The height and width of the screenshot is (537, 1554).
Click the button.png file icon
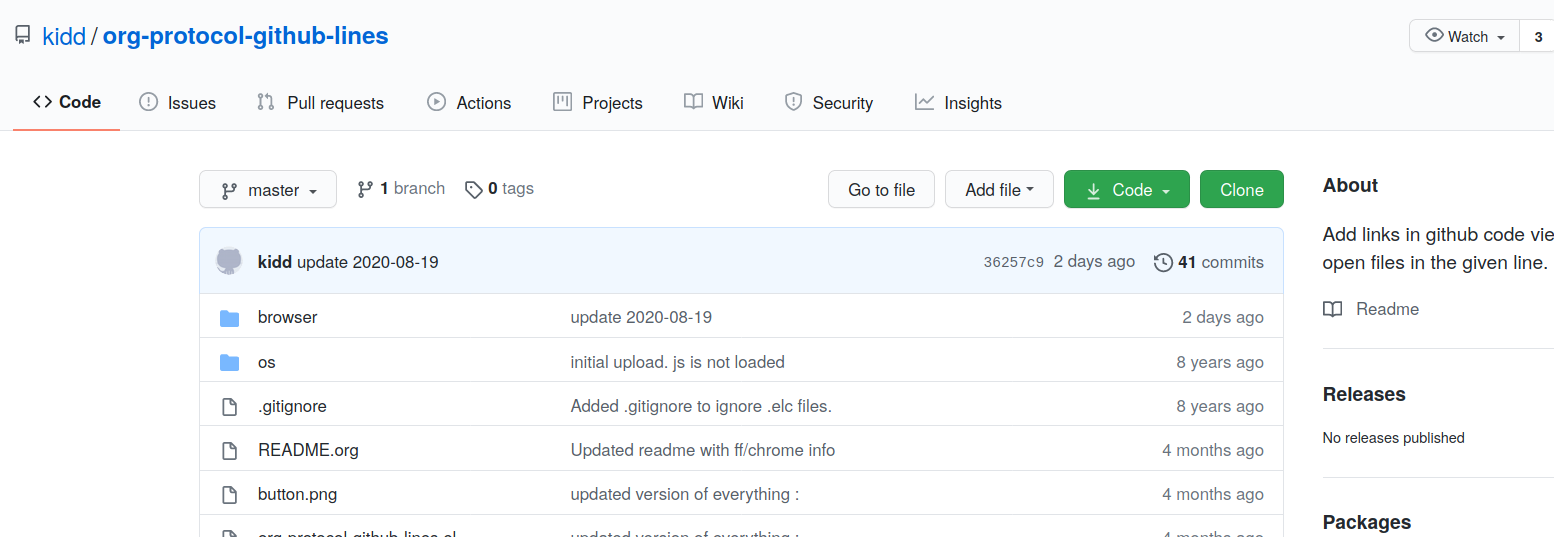click(229, 494)
